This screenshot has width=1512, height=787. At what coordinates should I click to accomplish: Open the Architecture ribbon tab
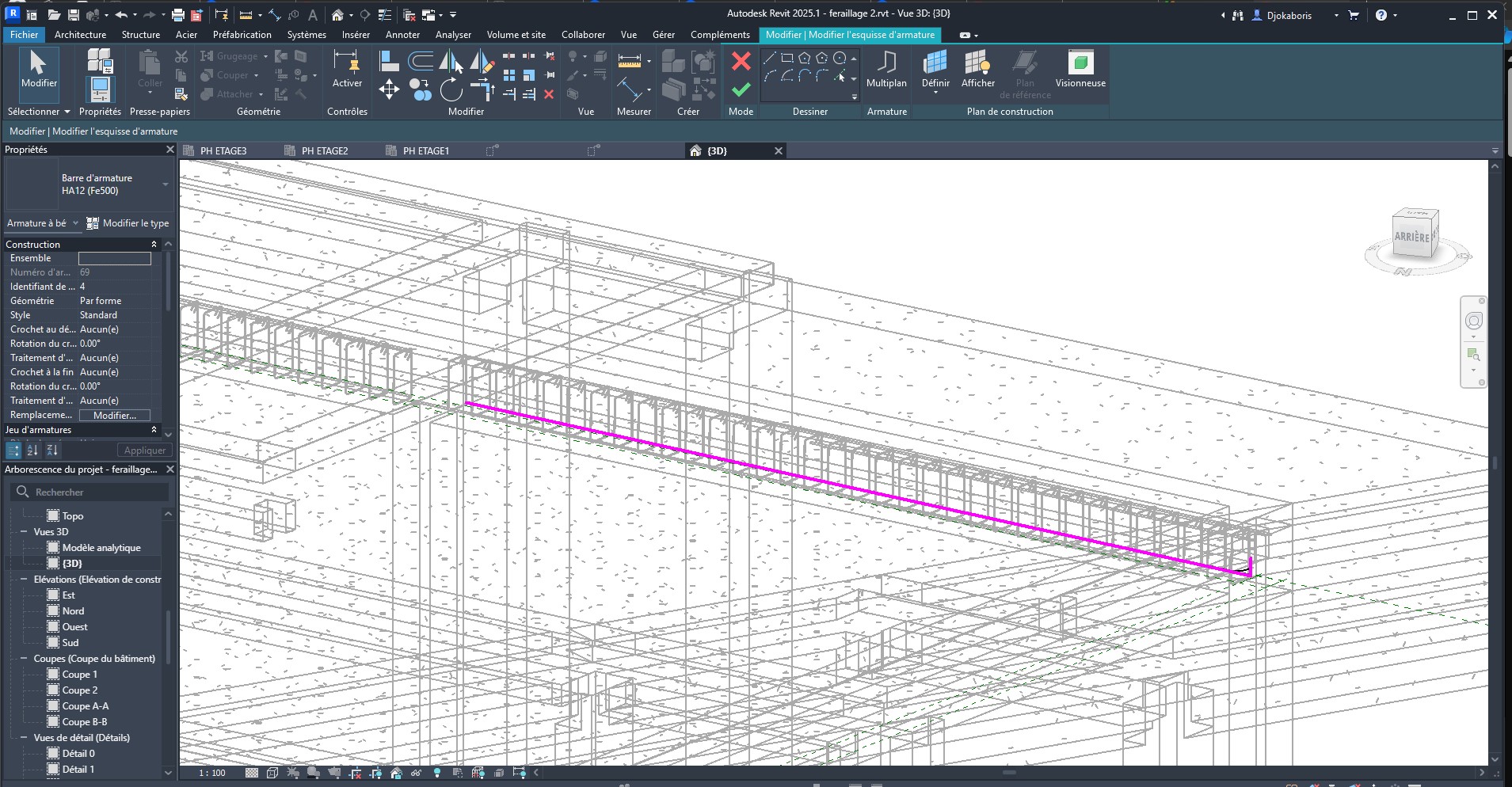[x=80, y=35]
